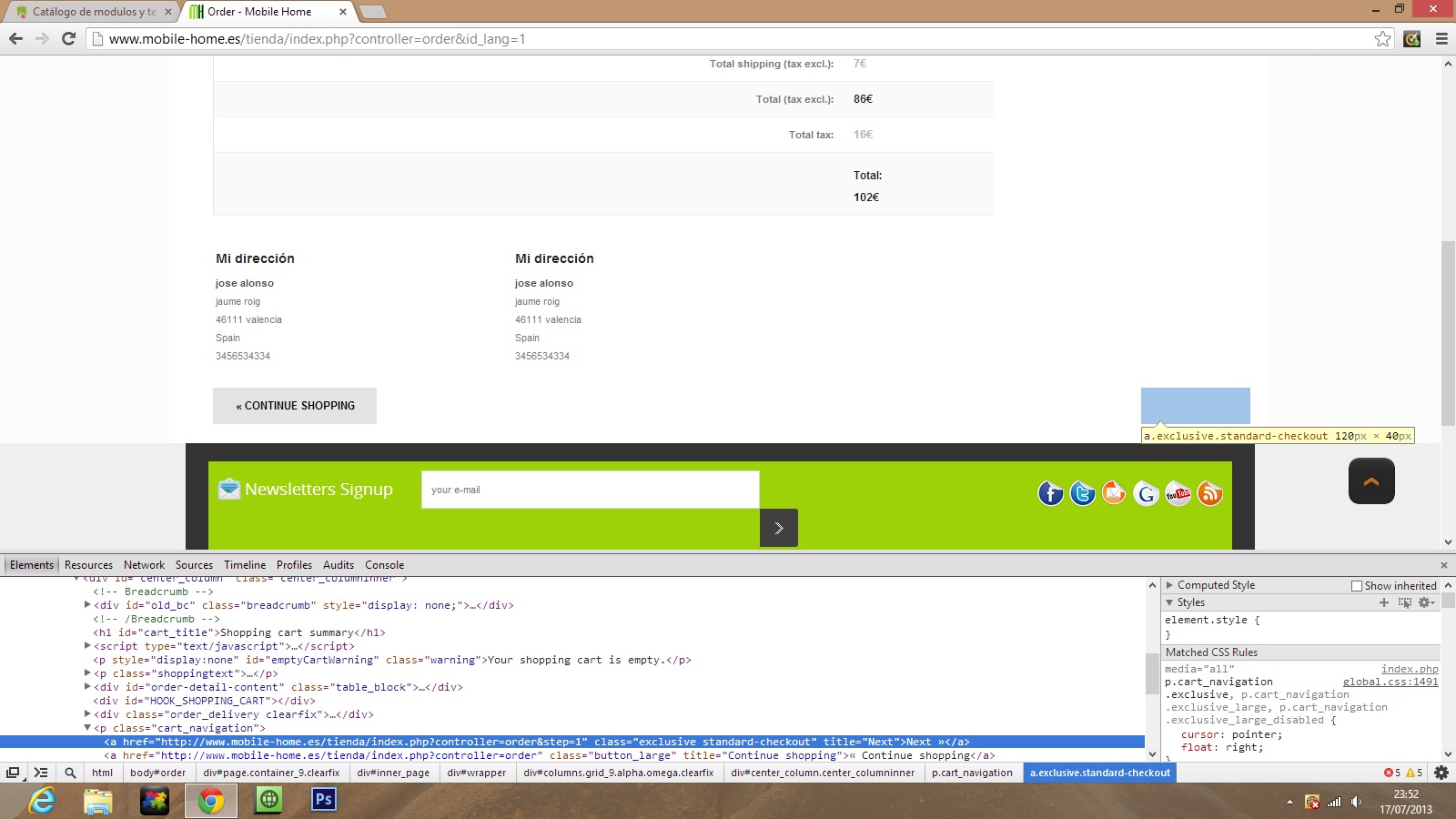1456x819 pixels.
Task: Open the Google social icon
Action: tap(1146, 493)
